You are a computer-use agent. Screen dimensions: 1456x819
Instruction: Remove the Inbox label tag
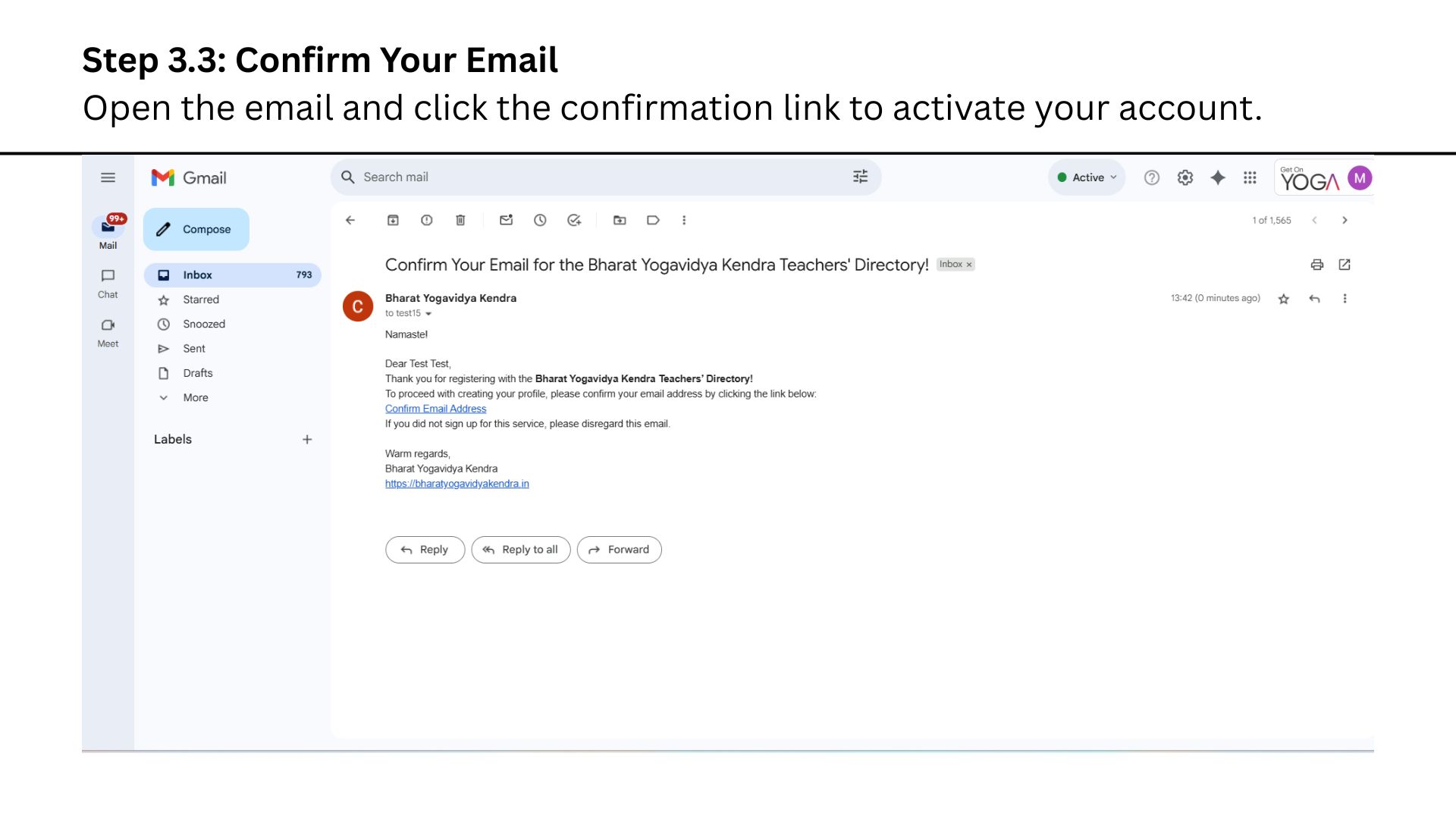click(969, 265)
